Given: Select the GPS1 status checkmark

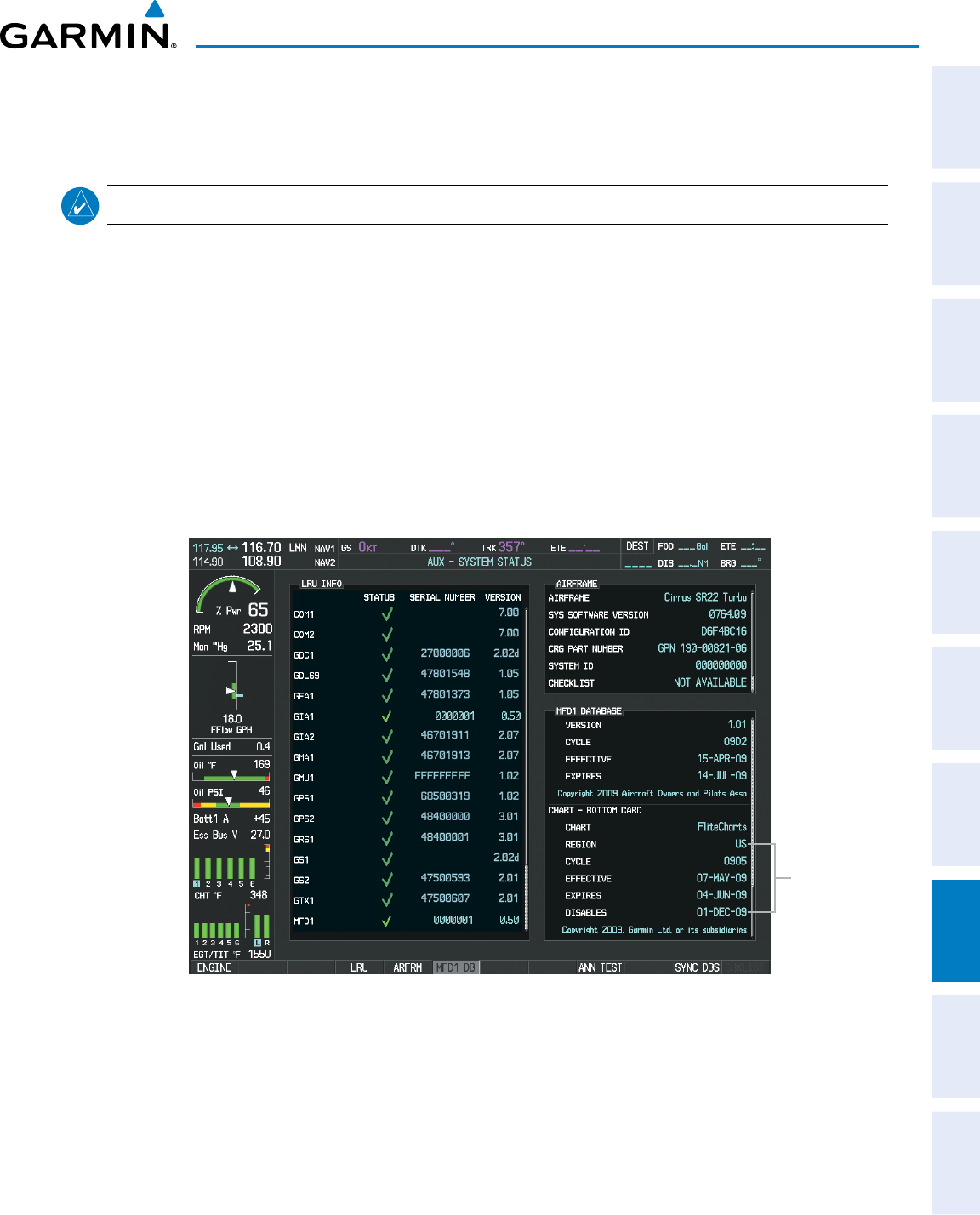Looking at the screenshot, I should [387, 797].
